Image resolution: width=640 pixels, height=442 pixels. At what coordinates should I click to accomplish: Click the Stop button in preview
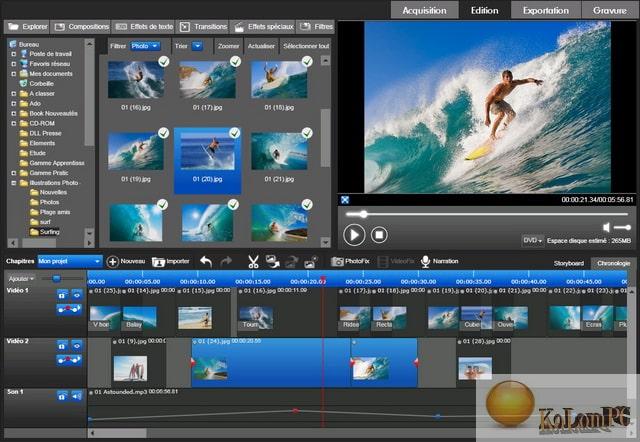pos(379,235)
